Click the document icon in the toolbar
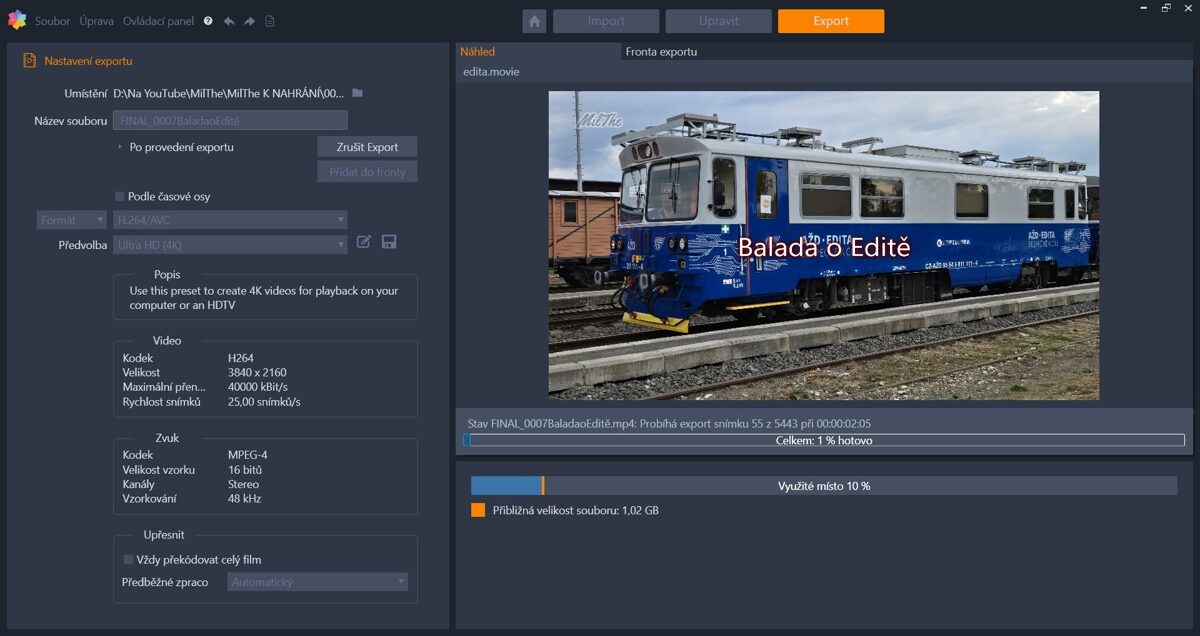 pyautogui.click(x=268, y=20)
